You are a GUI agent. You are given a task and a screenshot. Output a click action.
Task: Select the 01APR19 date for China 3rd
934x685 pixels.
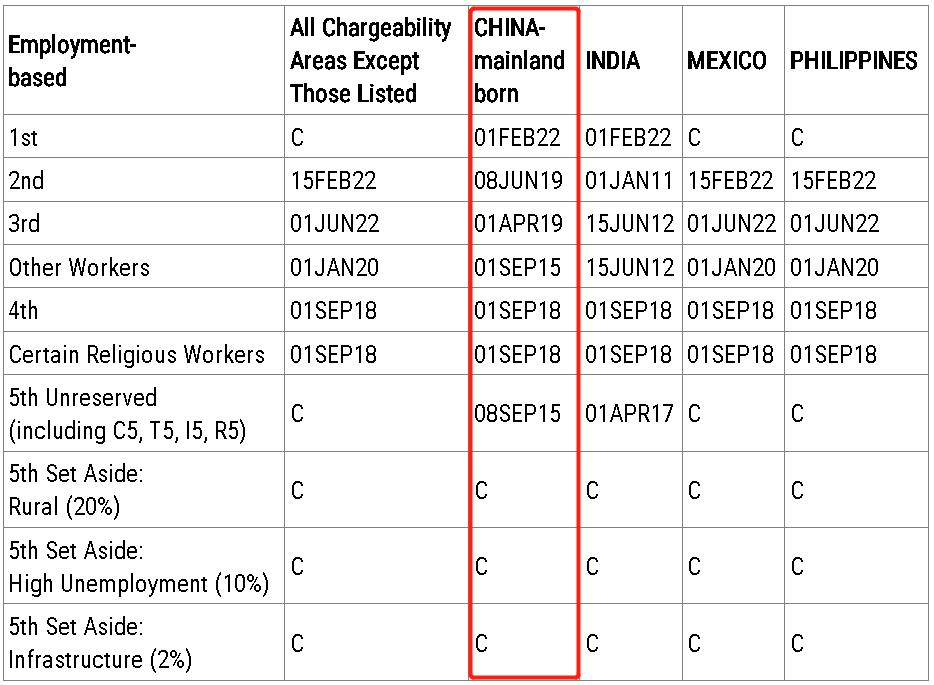(x=518, y=224)
